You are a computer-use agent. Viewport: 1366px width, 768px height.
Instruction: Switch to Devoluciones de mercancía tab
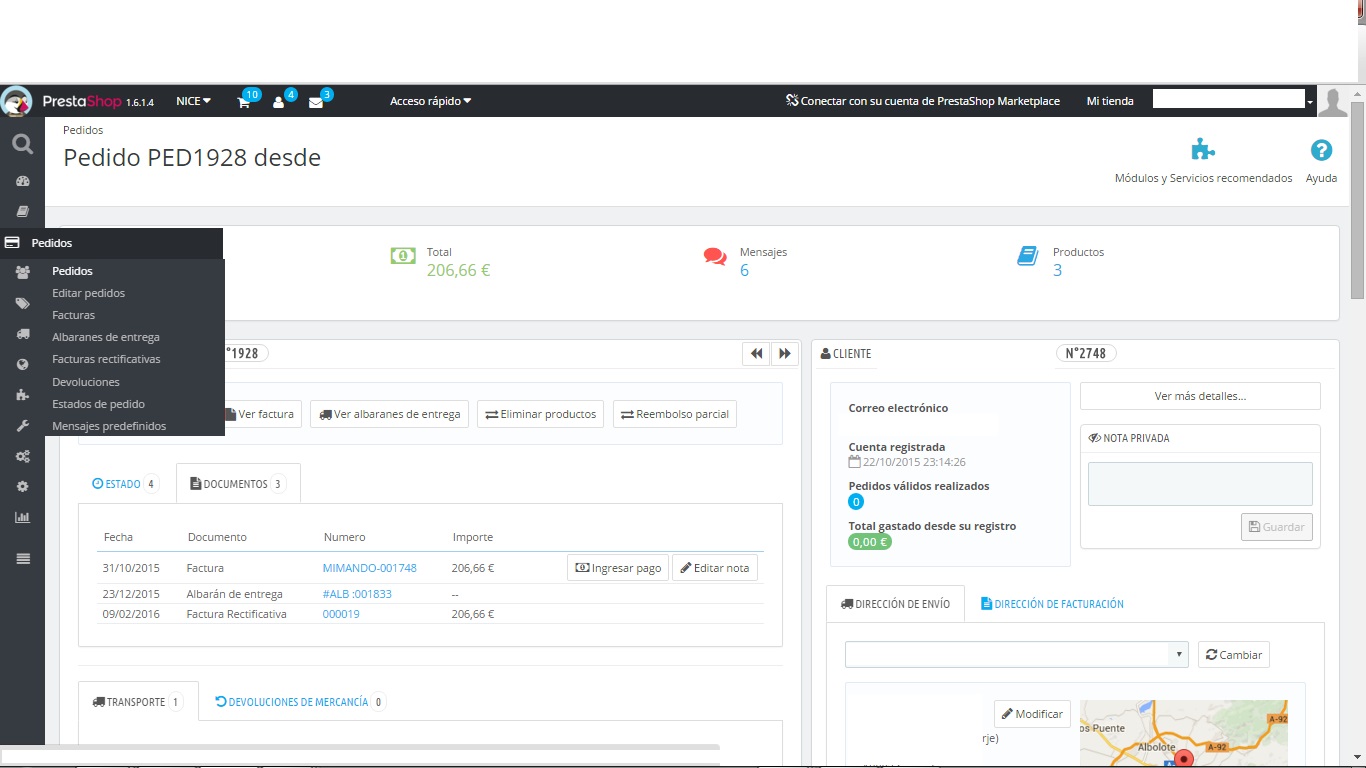click(x=300, y=702)
